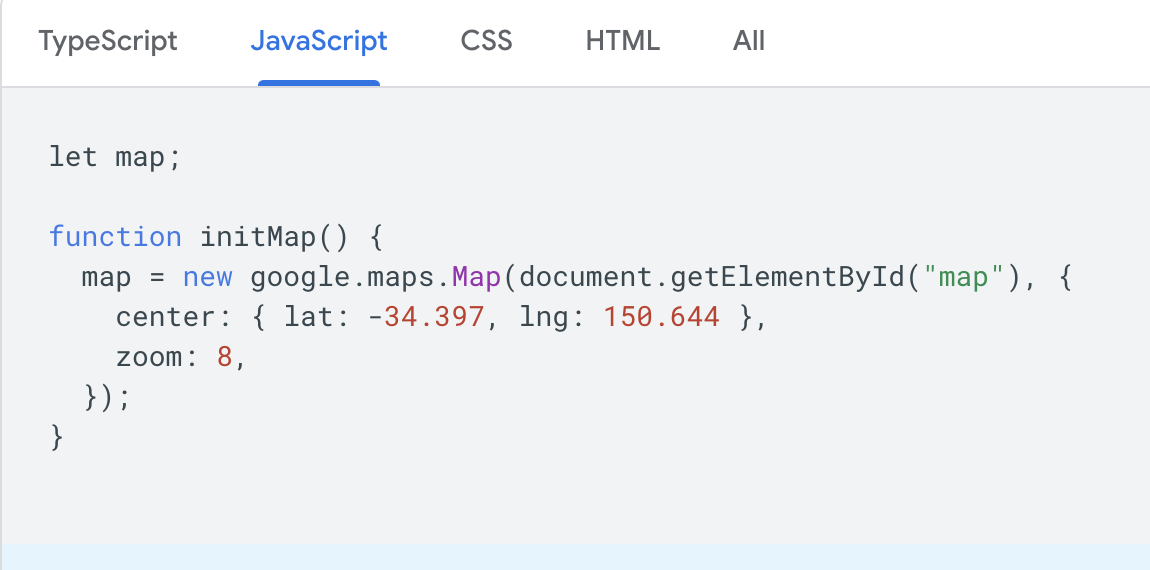Click 'google.maps.' in the code
The image size is (1150, 570).
[351, 279]
